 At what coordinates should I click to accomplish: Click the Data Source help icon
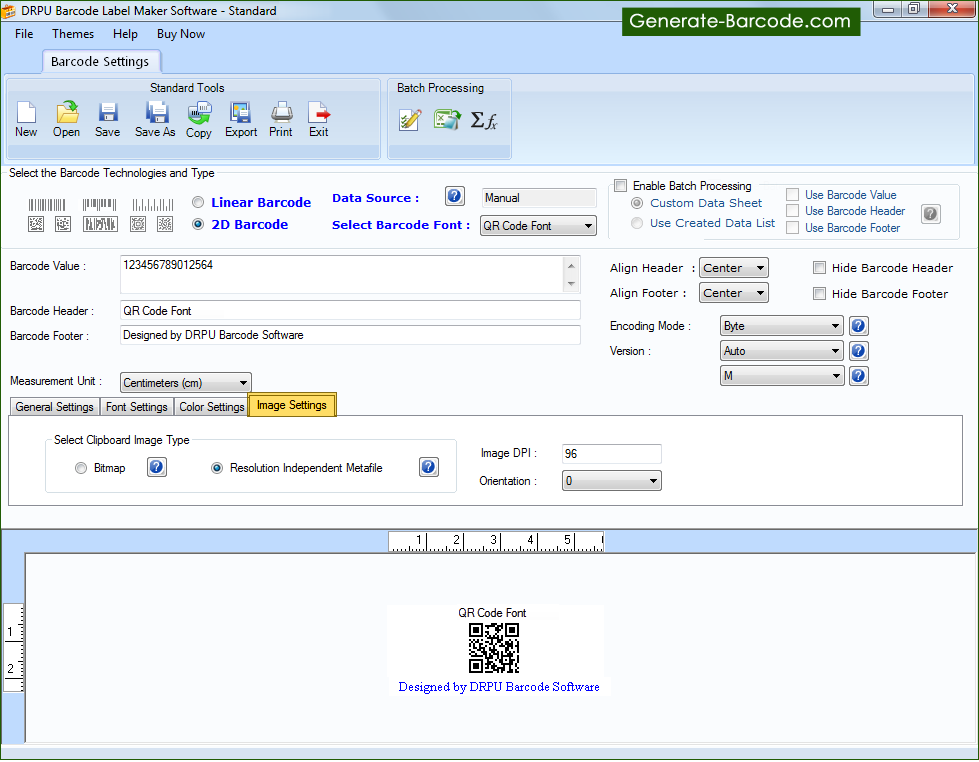pos(455,197)
